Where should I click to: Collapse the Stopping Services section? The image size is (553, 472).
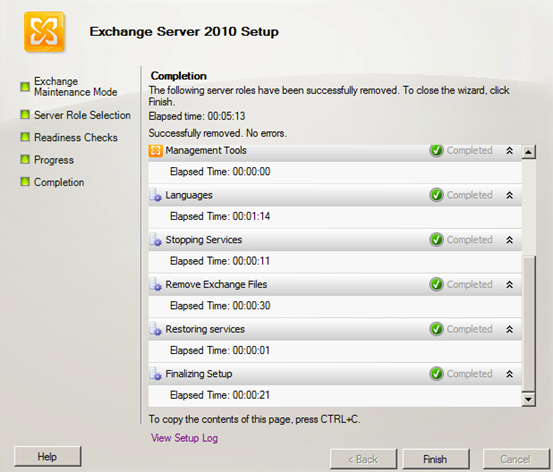(x=509, y=240)
